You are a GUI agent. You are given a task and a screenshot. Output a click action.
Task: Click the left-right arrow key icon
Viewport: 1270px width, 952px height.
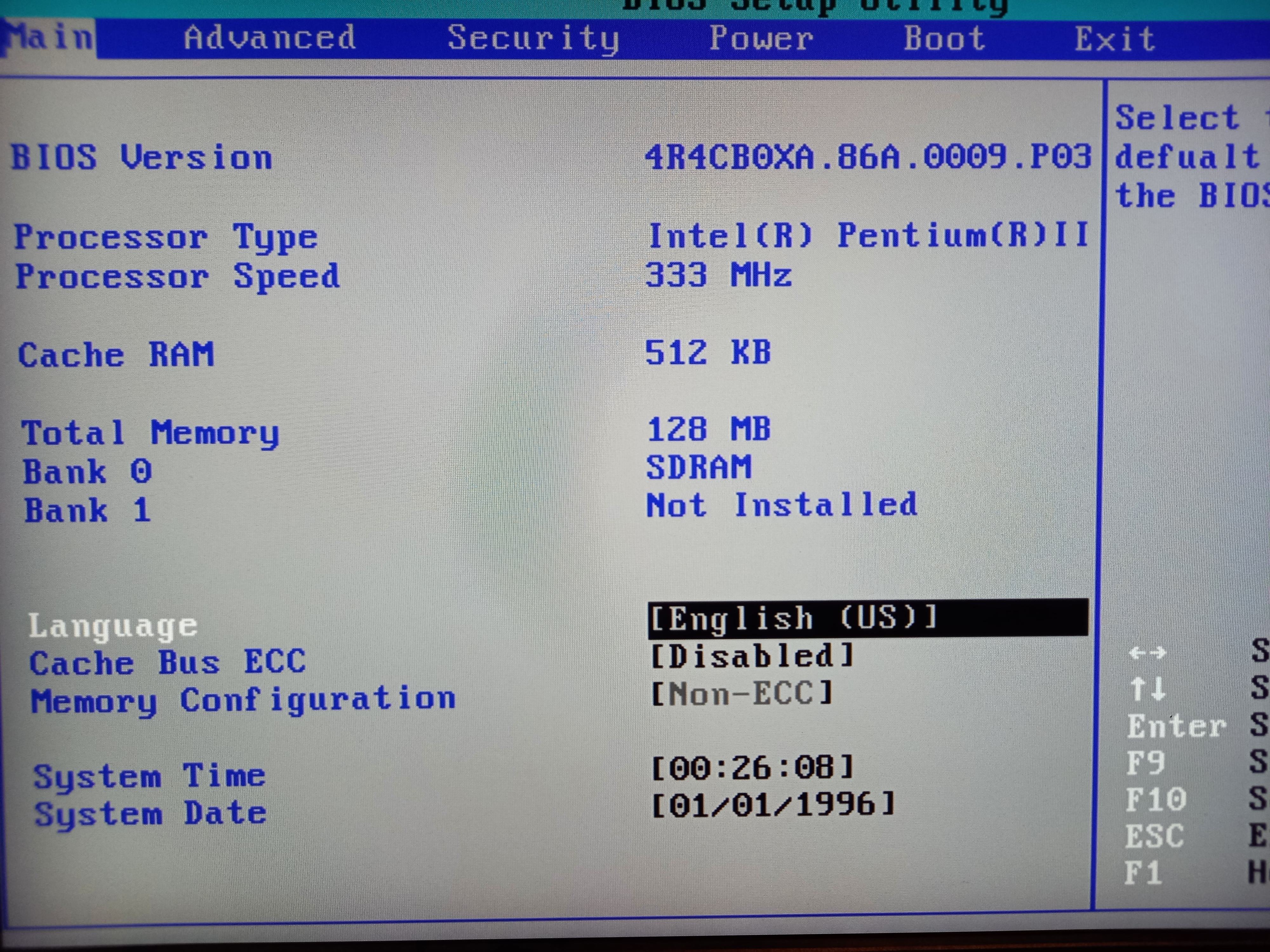[1147, 652]
